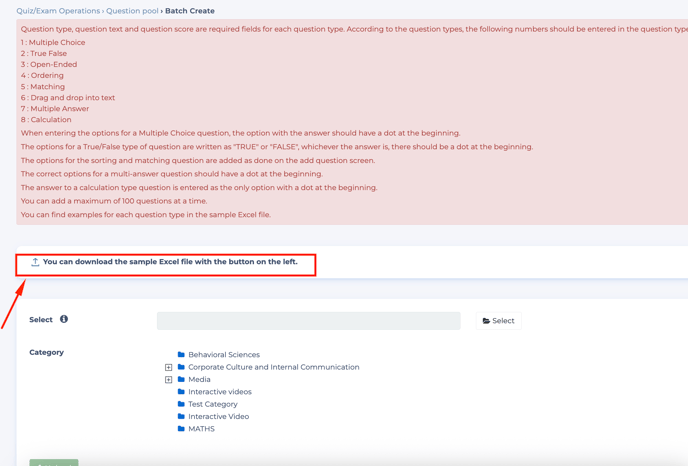Click the info icon beside Select
The height and width of the screenshot is (466, 688).
click(64, 319)
